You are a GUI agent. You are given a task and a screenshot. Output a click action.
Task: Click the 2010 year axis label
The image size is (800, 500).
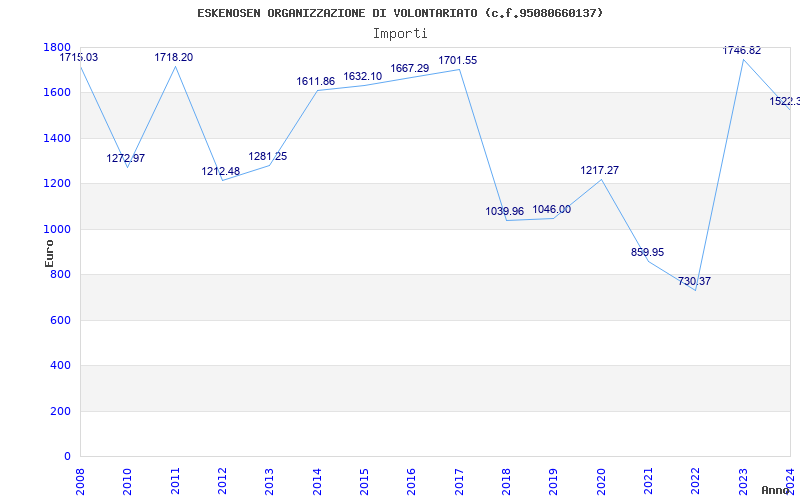pos(128,482)
